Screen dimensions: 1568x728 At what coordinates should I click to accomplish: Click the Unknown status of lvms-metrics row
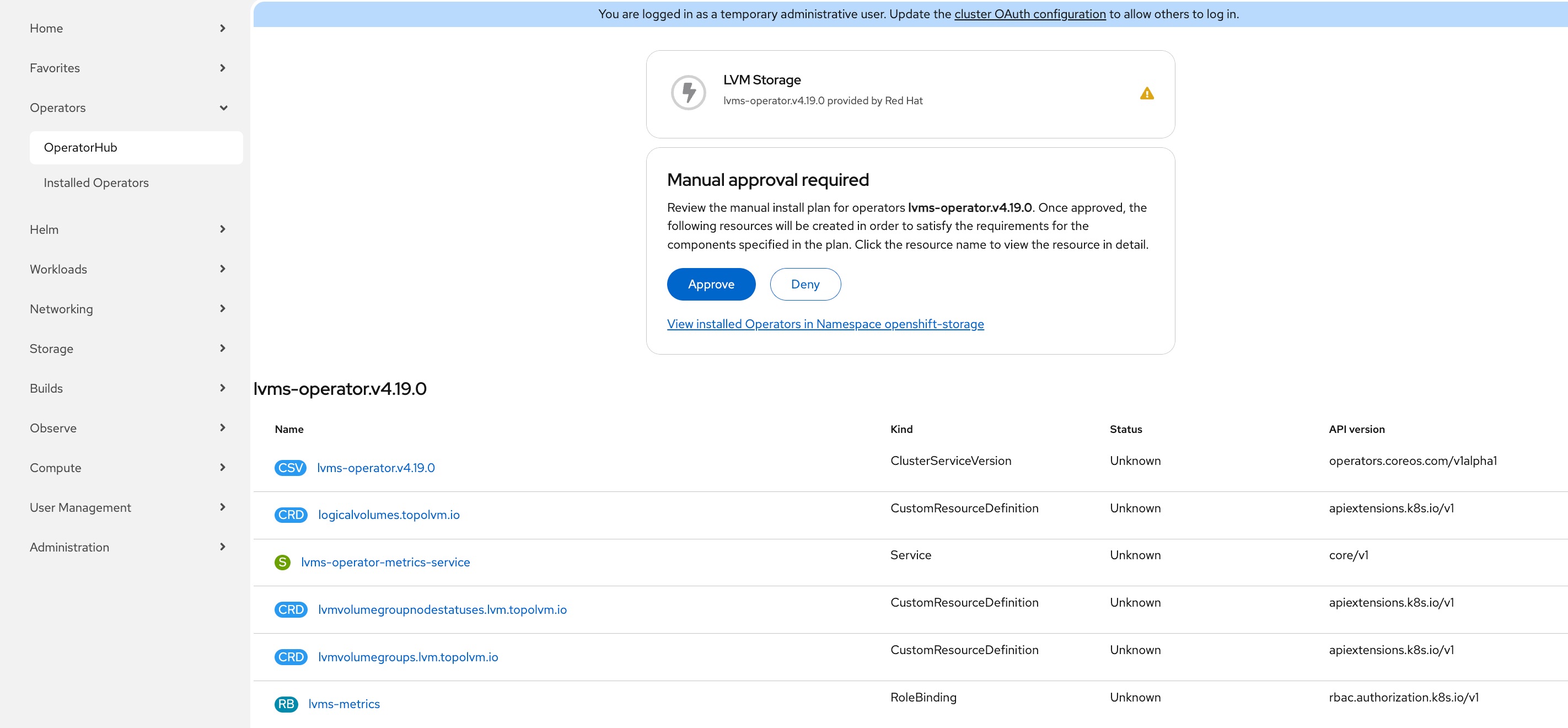(1135, 697)
